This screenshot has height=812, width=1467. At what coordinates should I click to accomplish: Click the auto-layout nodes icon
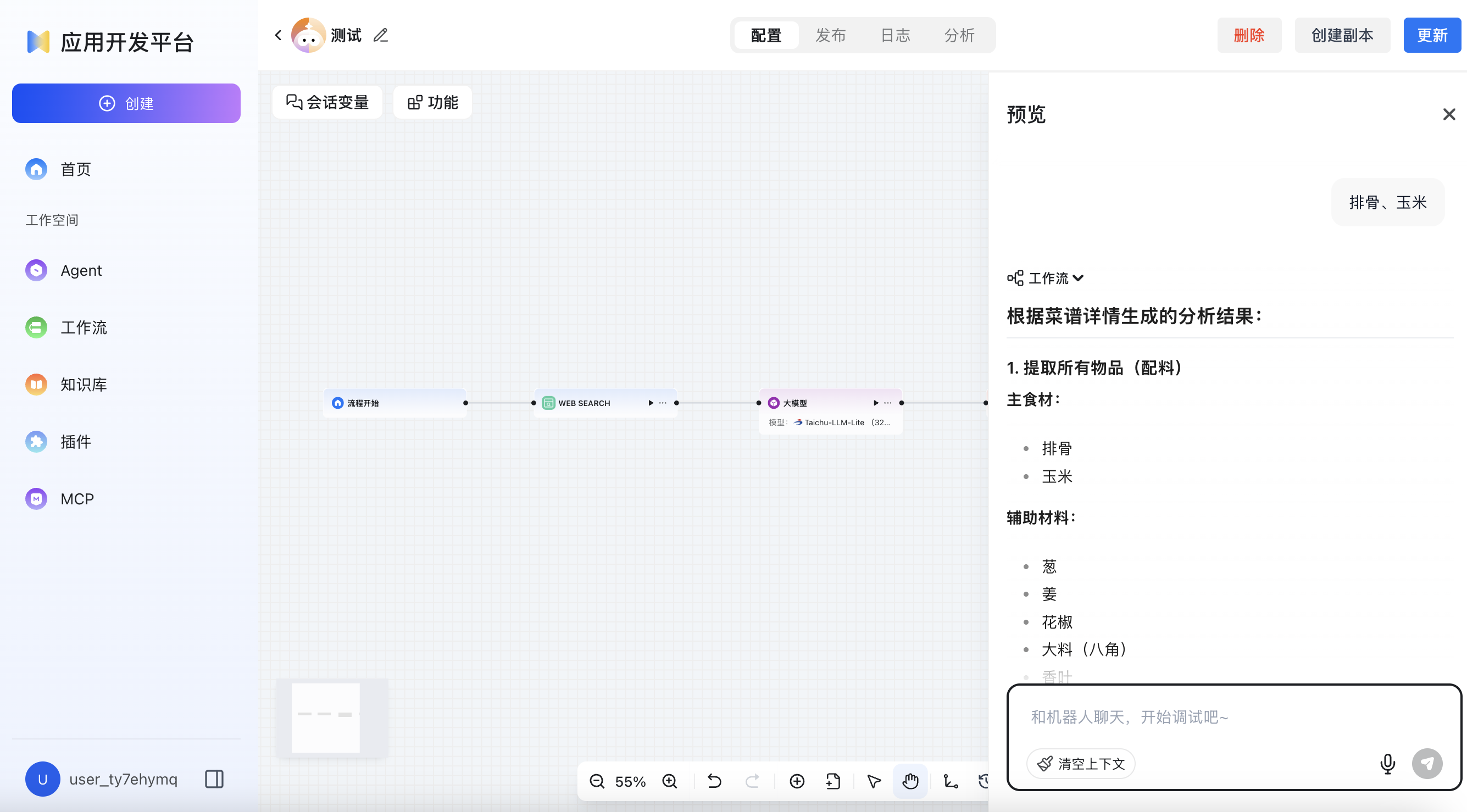(950, 781)
